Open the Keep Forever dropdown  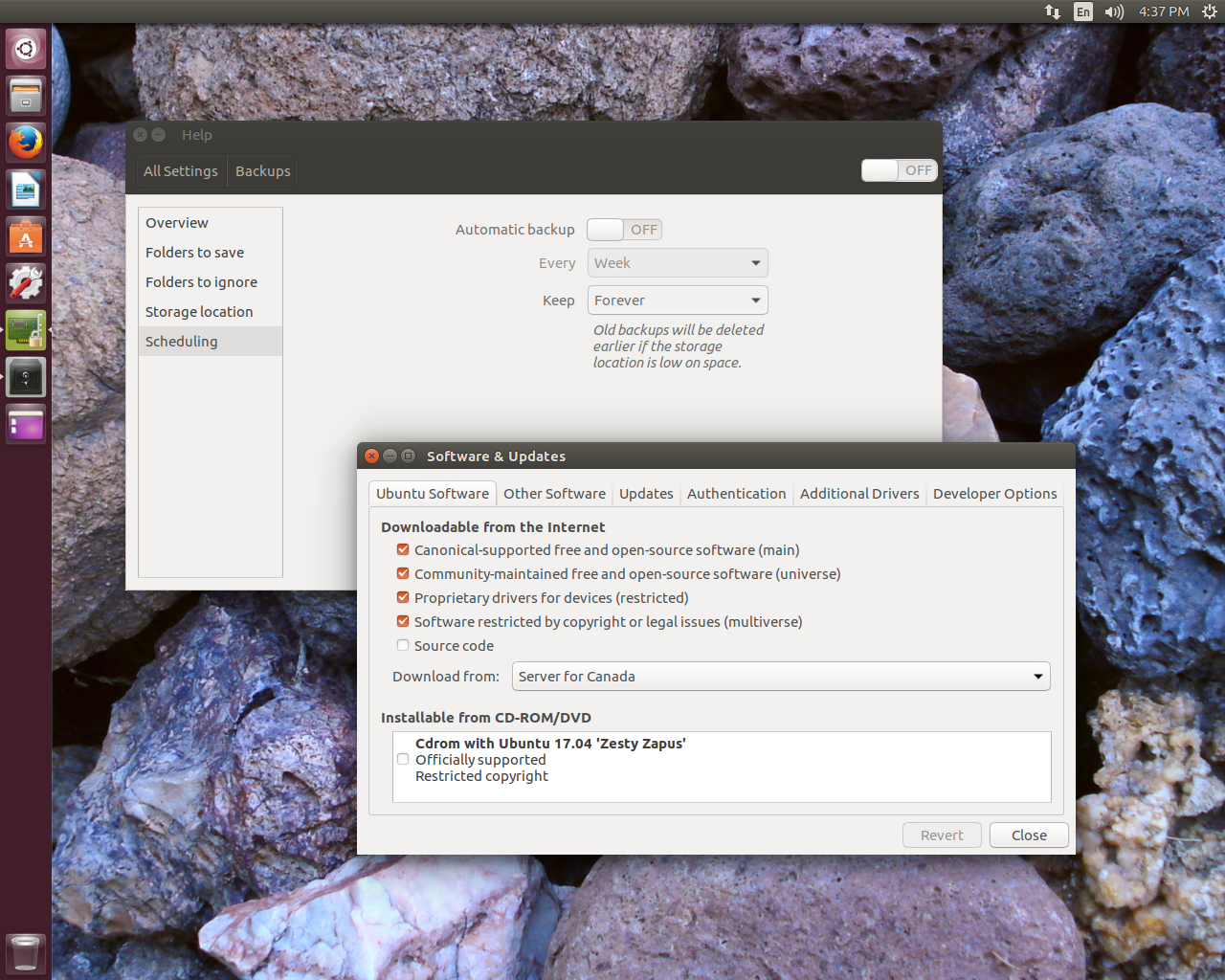(x=678, y=301)
